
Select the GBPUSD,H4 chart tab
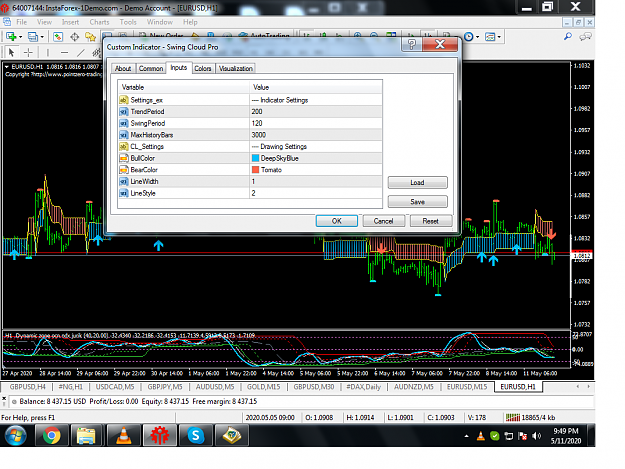click(28, 387)
